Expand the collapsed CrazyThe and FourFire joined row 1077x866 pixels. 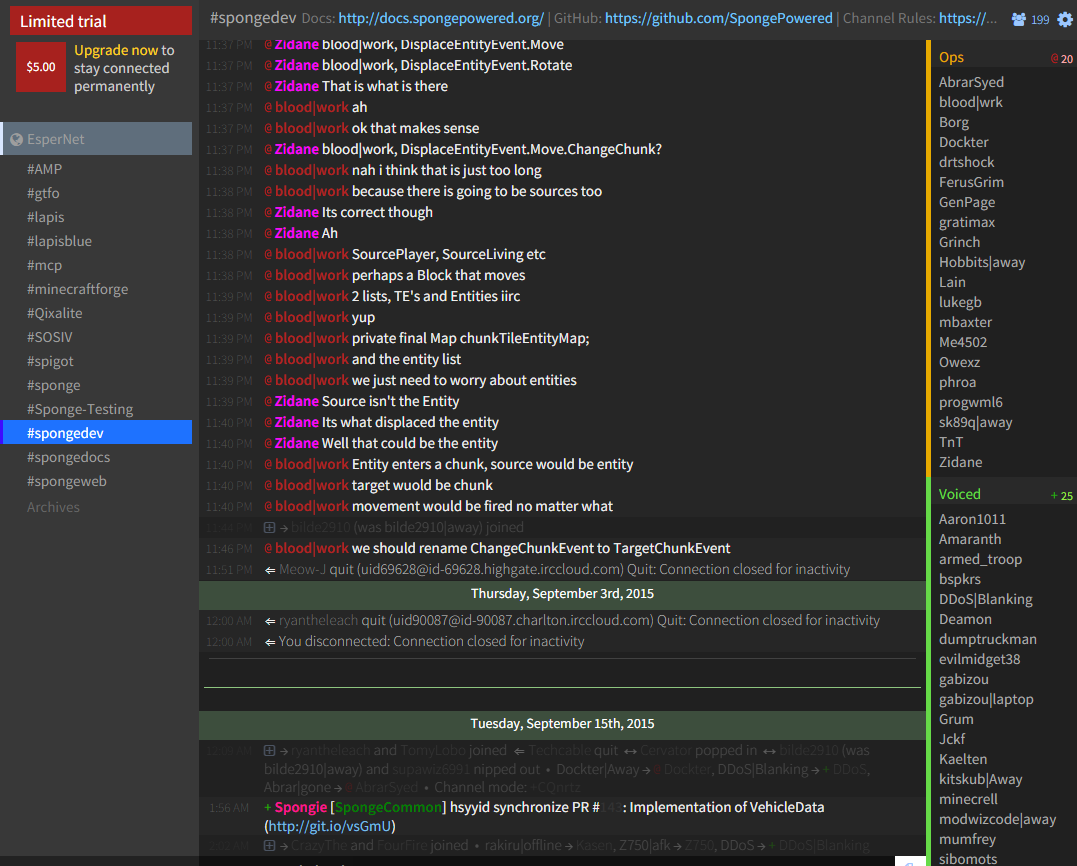coord(269,845)
